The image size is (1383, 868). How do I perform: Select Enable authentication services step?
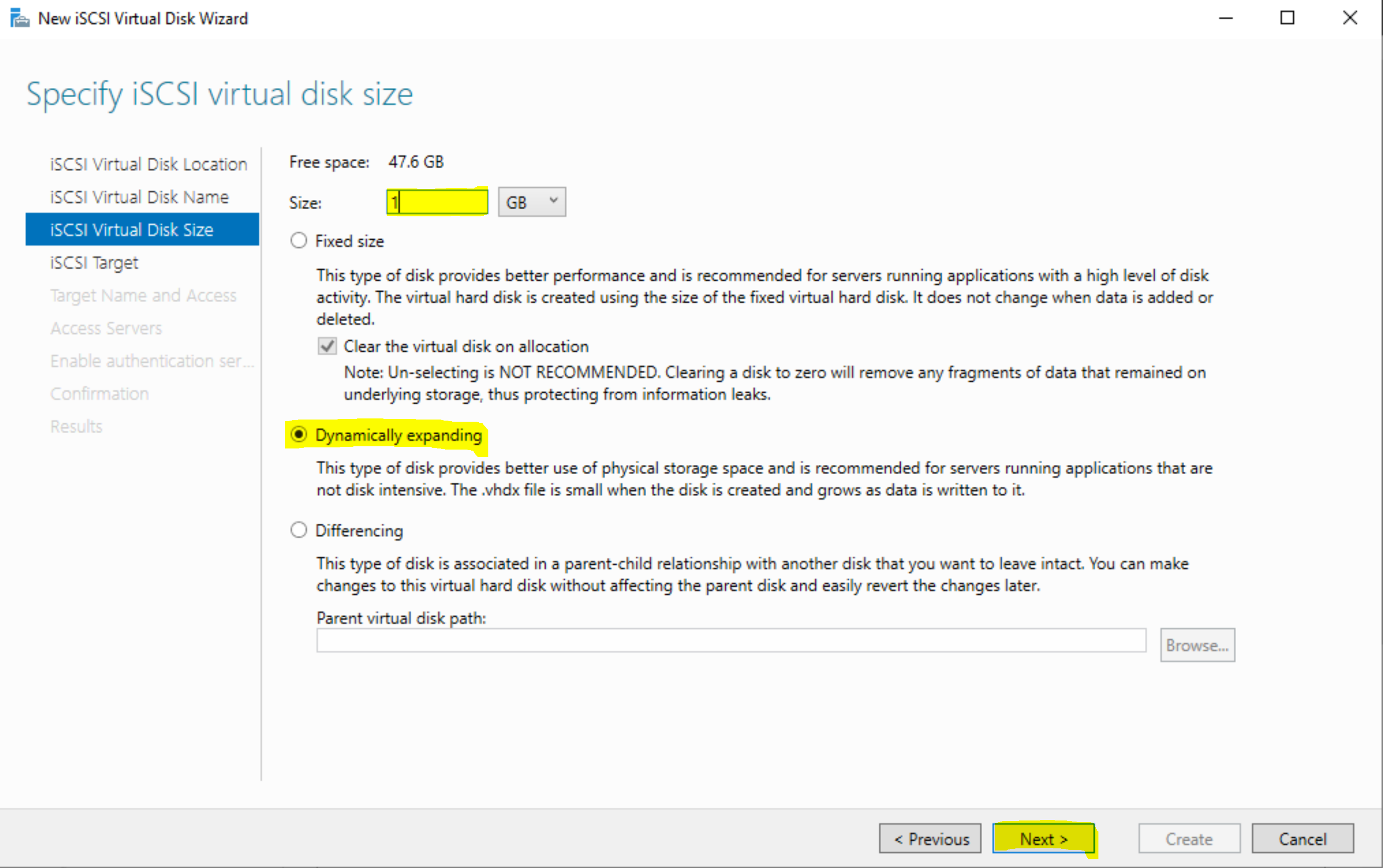152,361
